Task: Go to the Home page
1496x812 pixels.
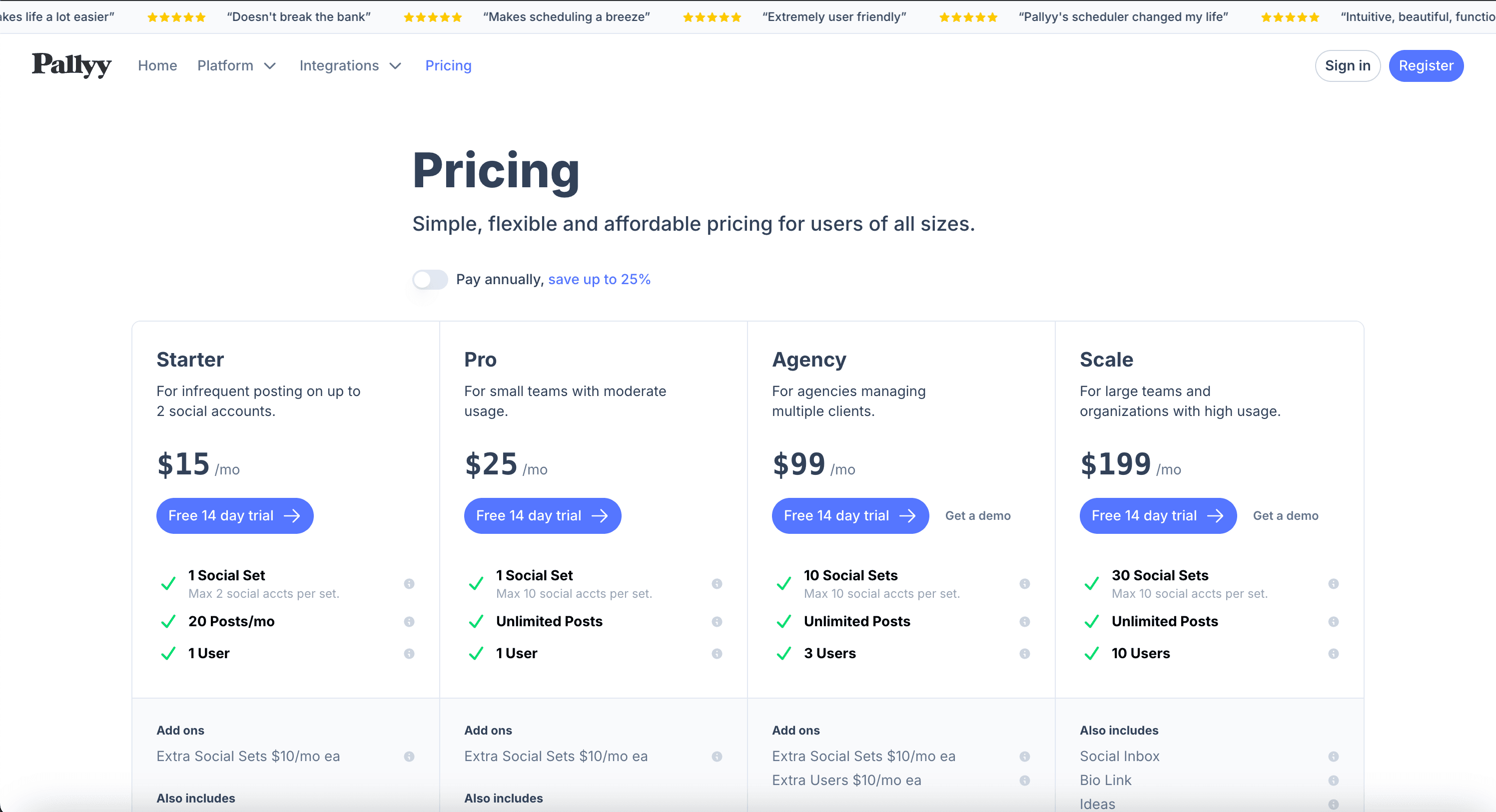Action: coord(157,65)
